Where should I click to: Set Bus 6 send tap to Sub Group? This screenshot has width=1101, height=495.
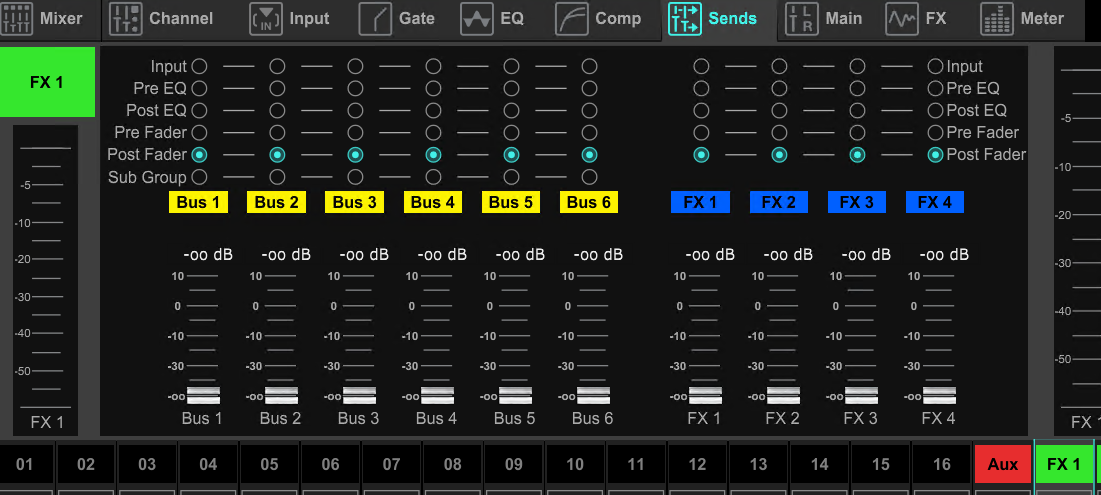(x=589, y=177)
